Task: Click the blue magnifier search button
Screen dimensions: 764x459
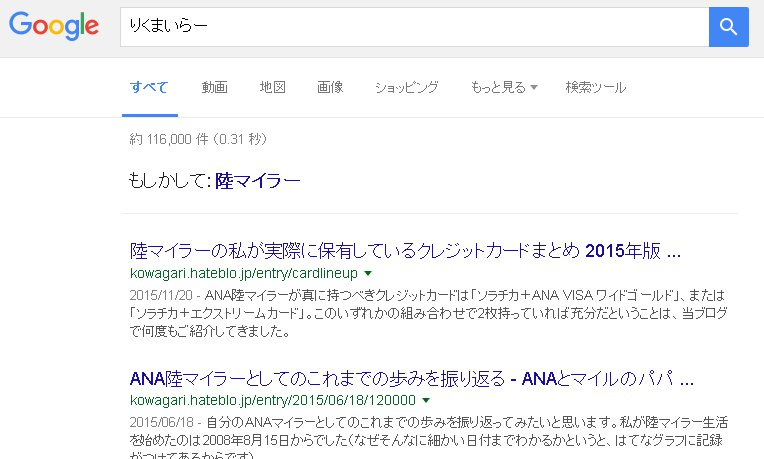Action: 728,27
